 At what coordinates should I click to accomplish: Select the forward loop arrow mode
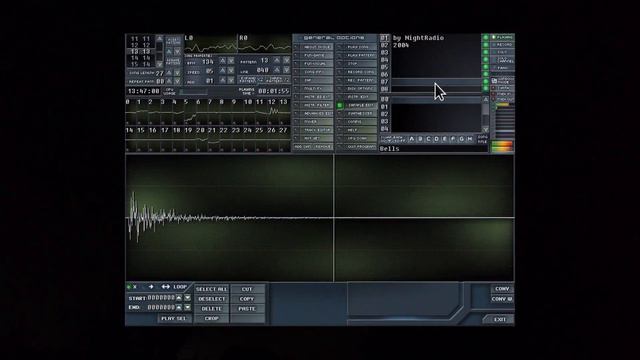click(151, 287)
